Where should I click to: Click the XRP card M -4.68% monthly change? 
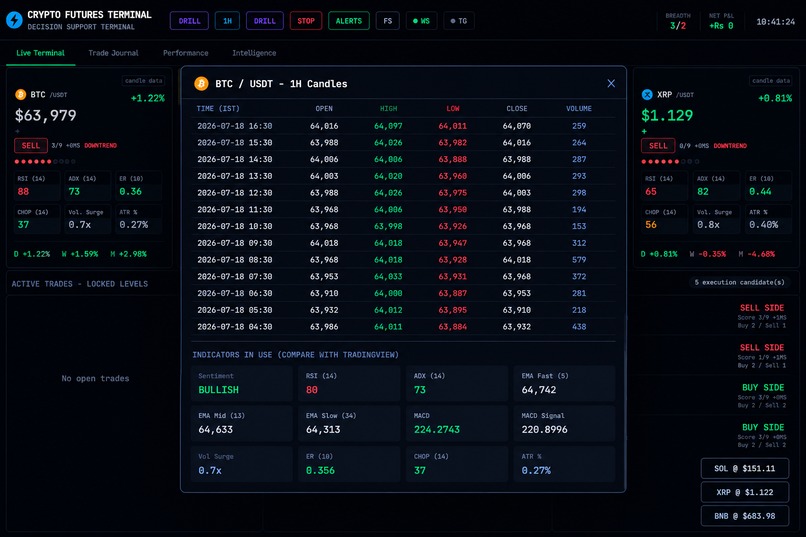click(x=757, y=254)
